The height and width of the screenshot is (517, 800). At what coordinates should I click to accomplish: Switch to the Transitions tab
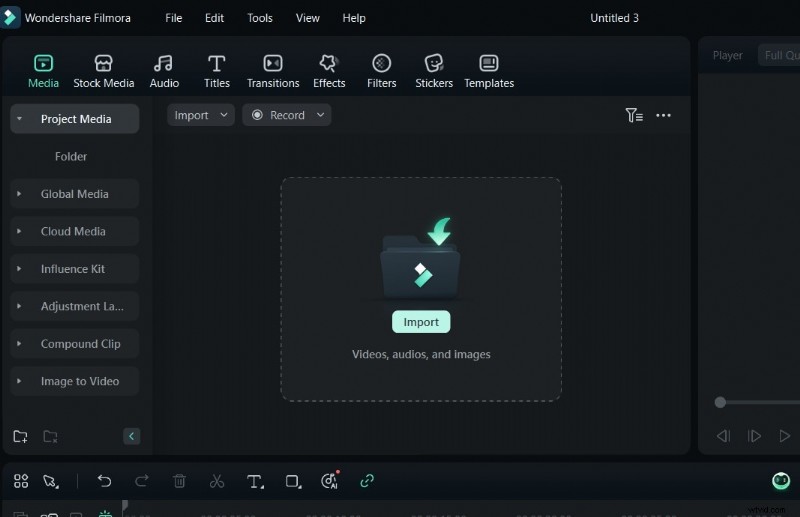point(273,71)
